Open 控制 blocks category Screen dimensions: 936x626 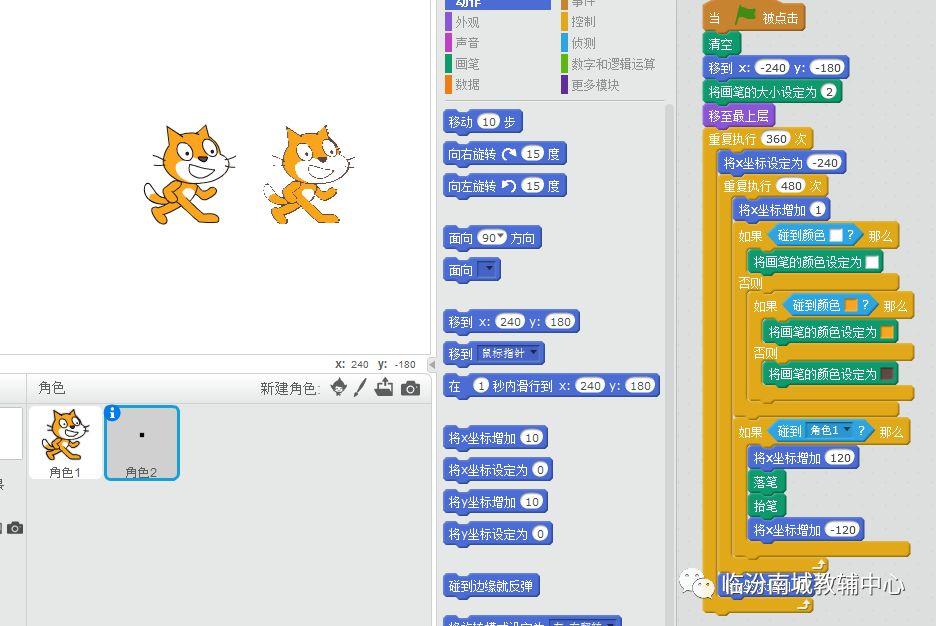tap(583, 22)
